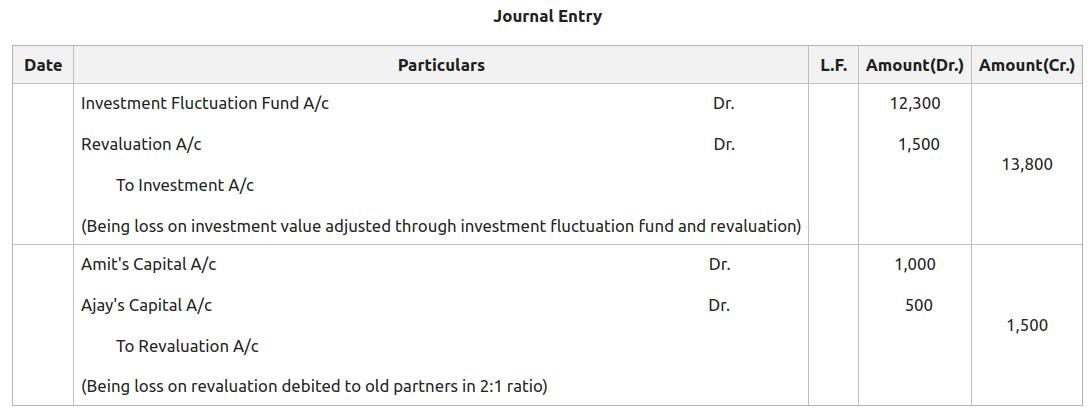Screen dimensions: 1092x412
Task: Select Investment Fluctuation Fund A/c text
Action: [x=205, y=103]
